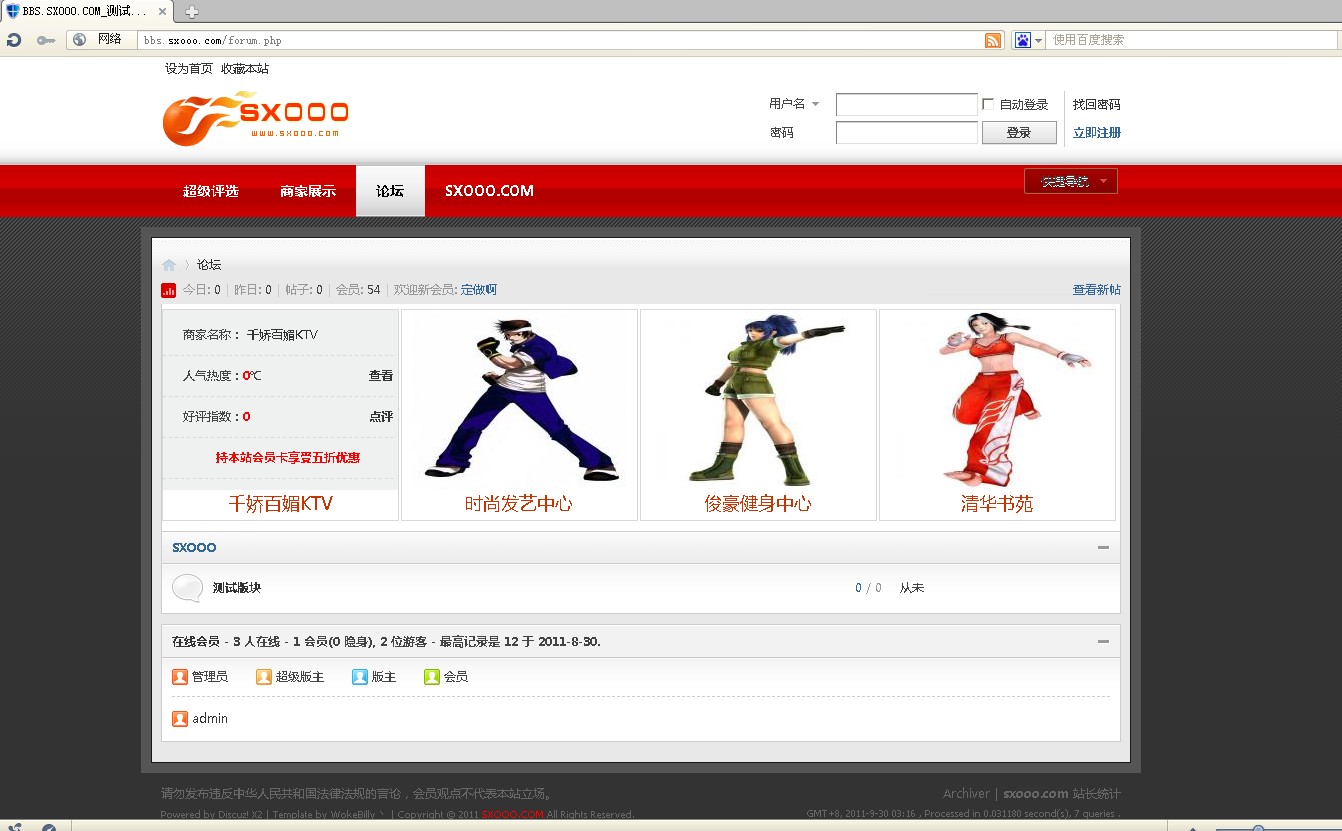1342x831 pixels.
Task: Click the 千娇百媚KTV title
Action: (281, 504)
